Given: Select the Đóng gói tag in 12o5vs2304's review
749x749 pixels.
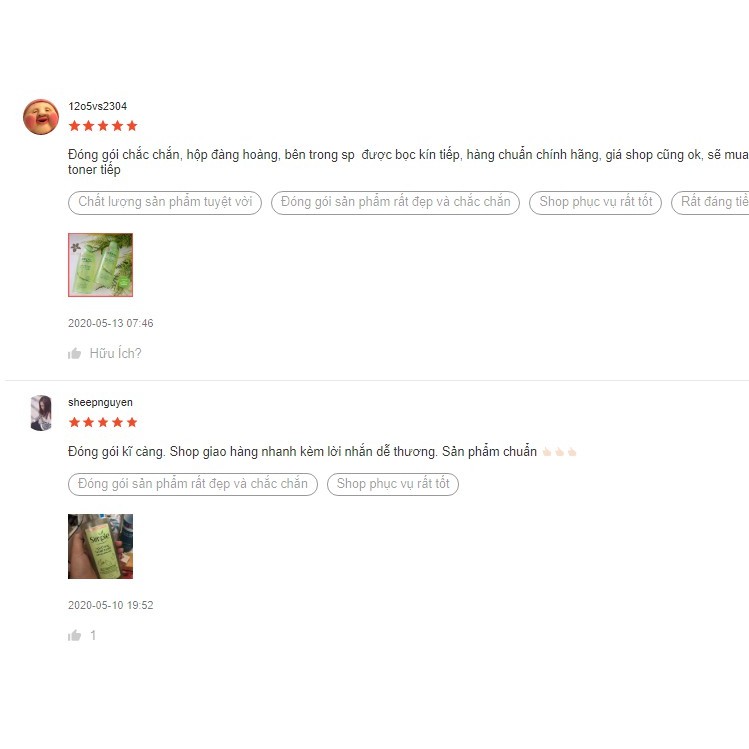Looking at the screenshot, I should click(x=396, y=203).
